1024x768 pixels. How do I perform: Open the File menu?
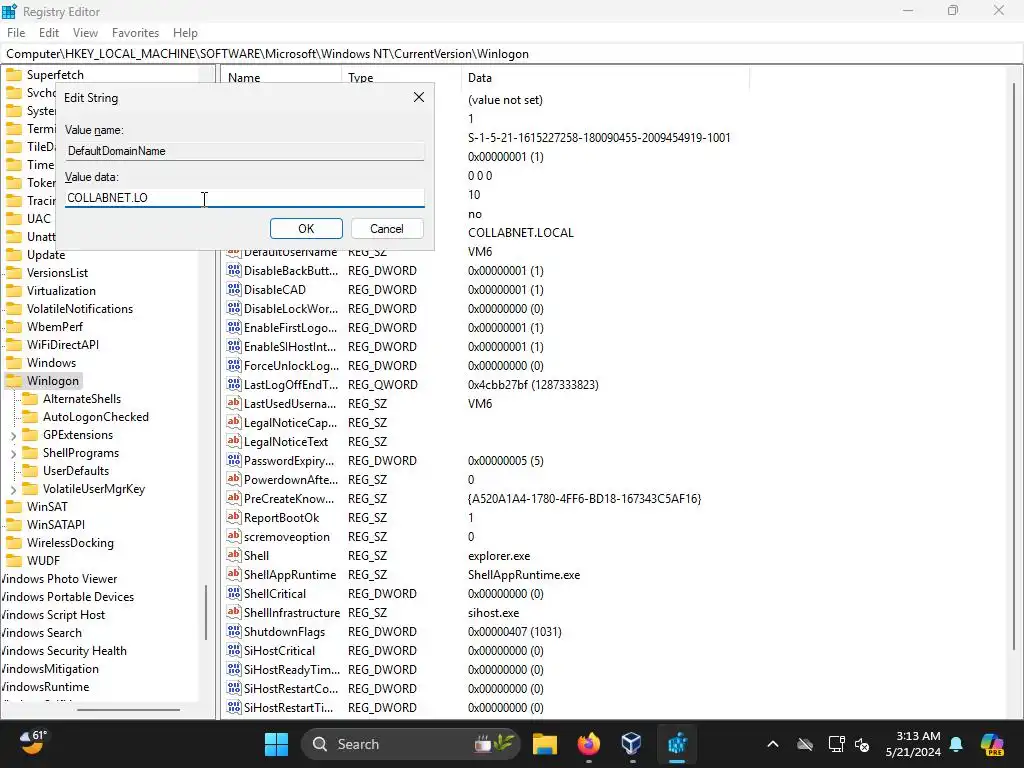coord(16,33)
